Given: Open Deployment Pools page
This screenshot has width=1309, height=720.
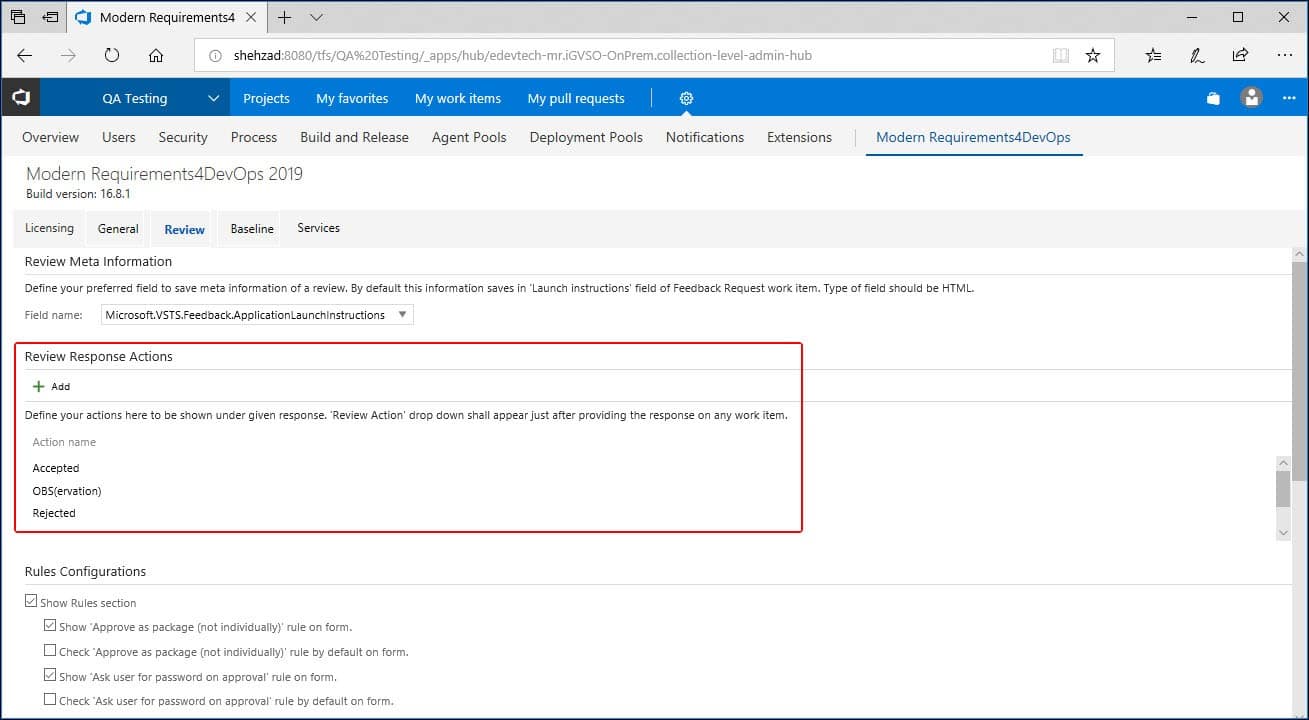Looking at the screenshot, I should click(586, 137).
